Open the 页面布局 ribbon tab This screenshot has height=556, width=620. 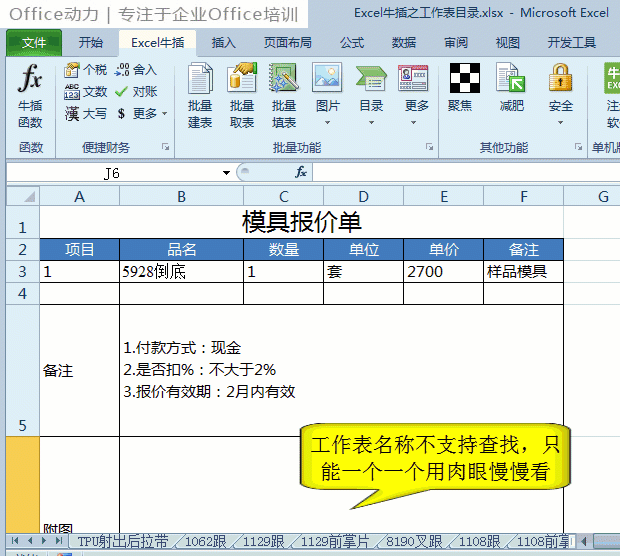(288, 42)
